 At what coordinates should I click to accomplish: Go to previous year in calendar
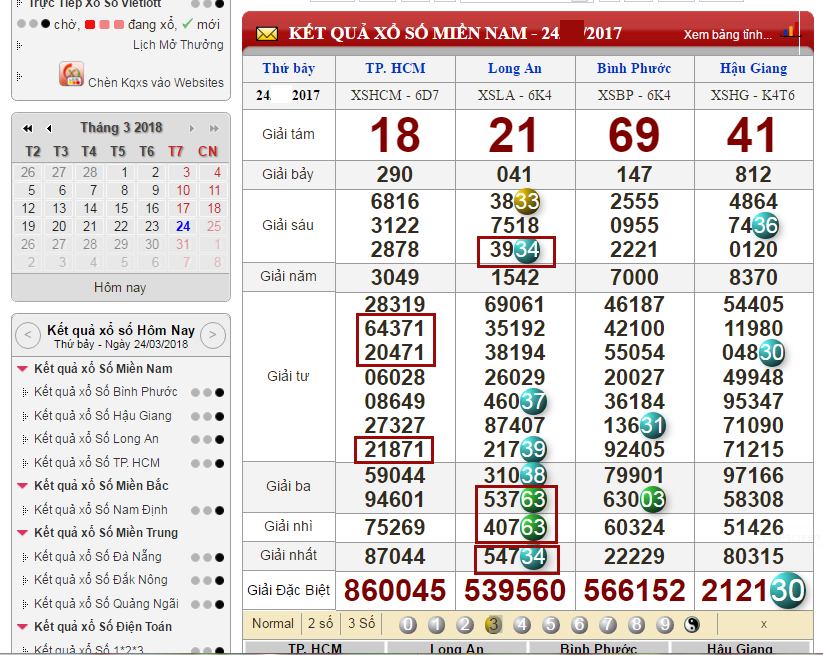(x=28, y=129)
